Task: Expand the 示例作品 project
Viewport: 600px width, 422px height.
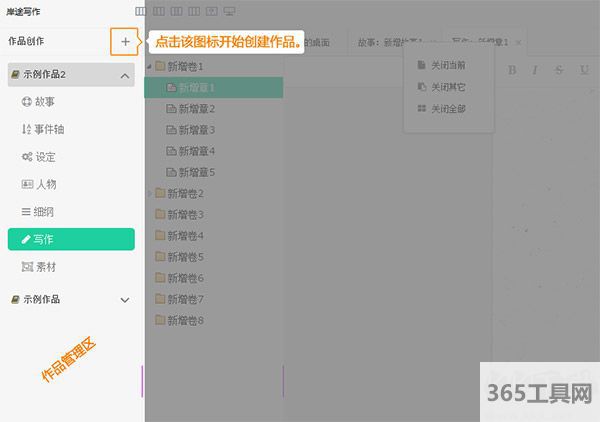Action: click(125, 299)
